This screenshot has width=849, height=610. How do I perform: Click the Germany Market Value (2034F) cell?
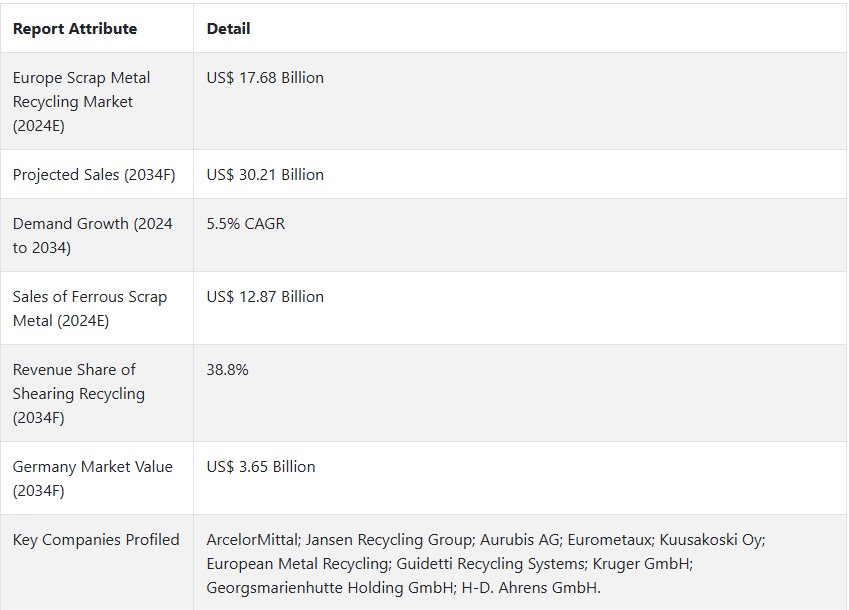(92, 478)
